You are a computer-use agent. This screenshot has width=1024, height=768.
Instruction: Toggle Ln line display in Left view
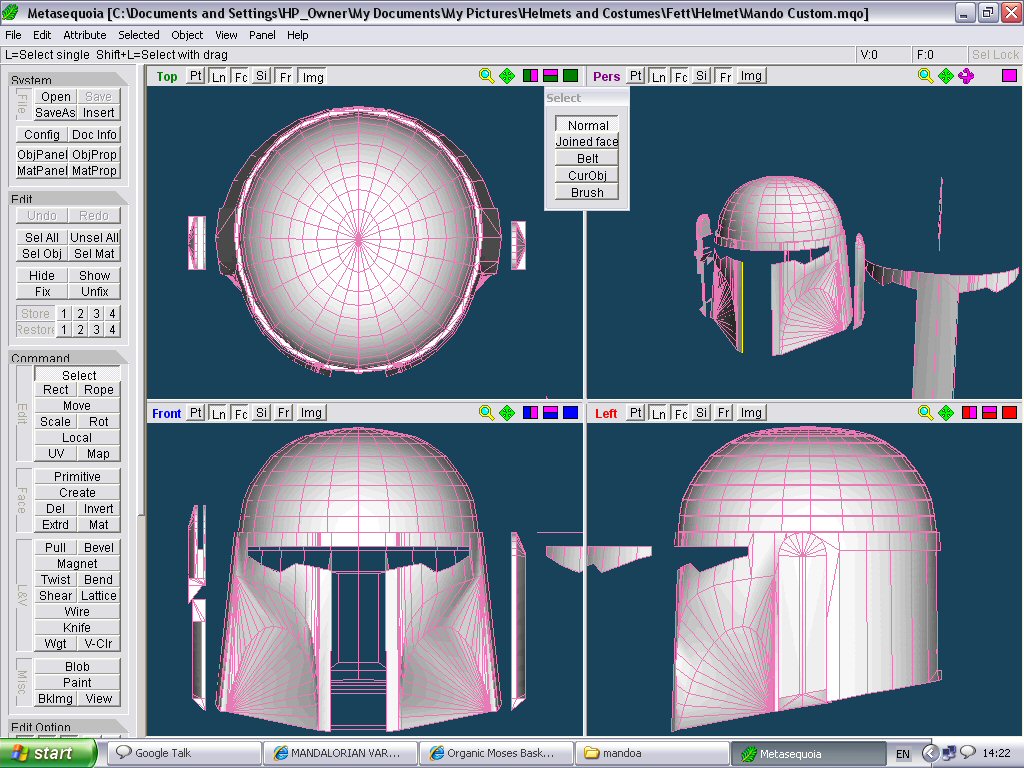point(658,413)
